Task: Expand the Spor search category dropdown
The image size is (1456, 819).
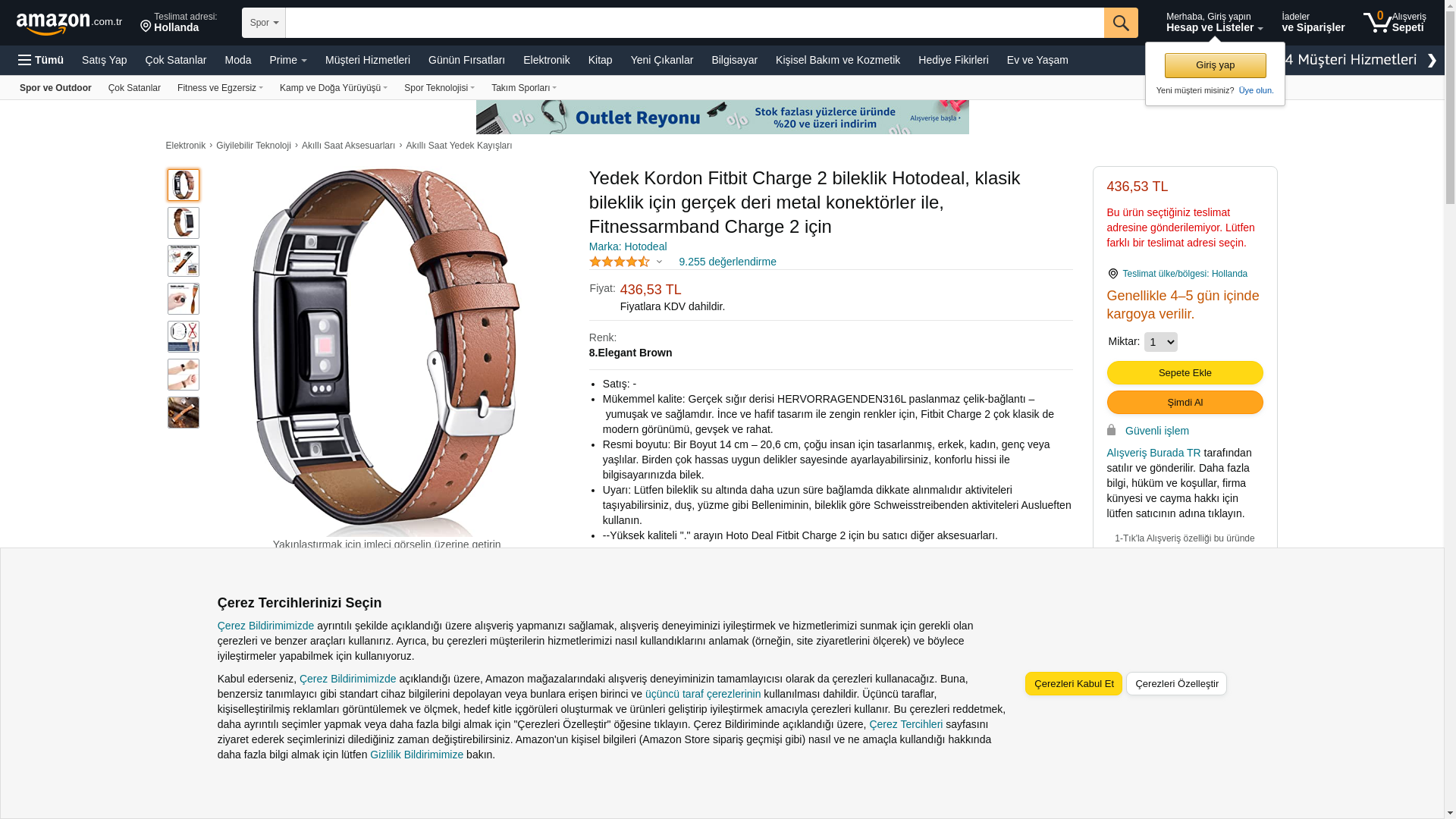Action: (264, 23)
